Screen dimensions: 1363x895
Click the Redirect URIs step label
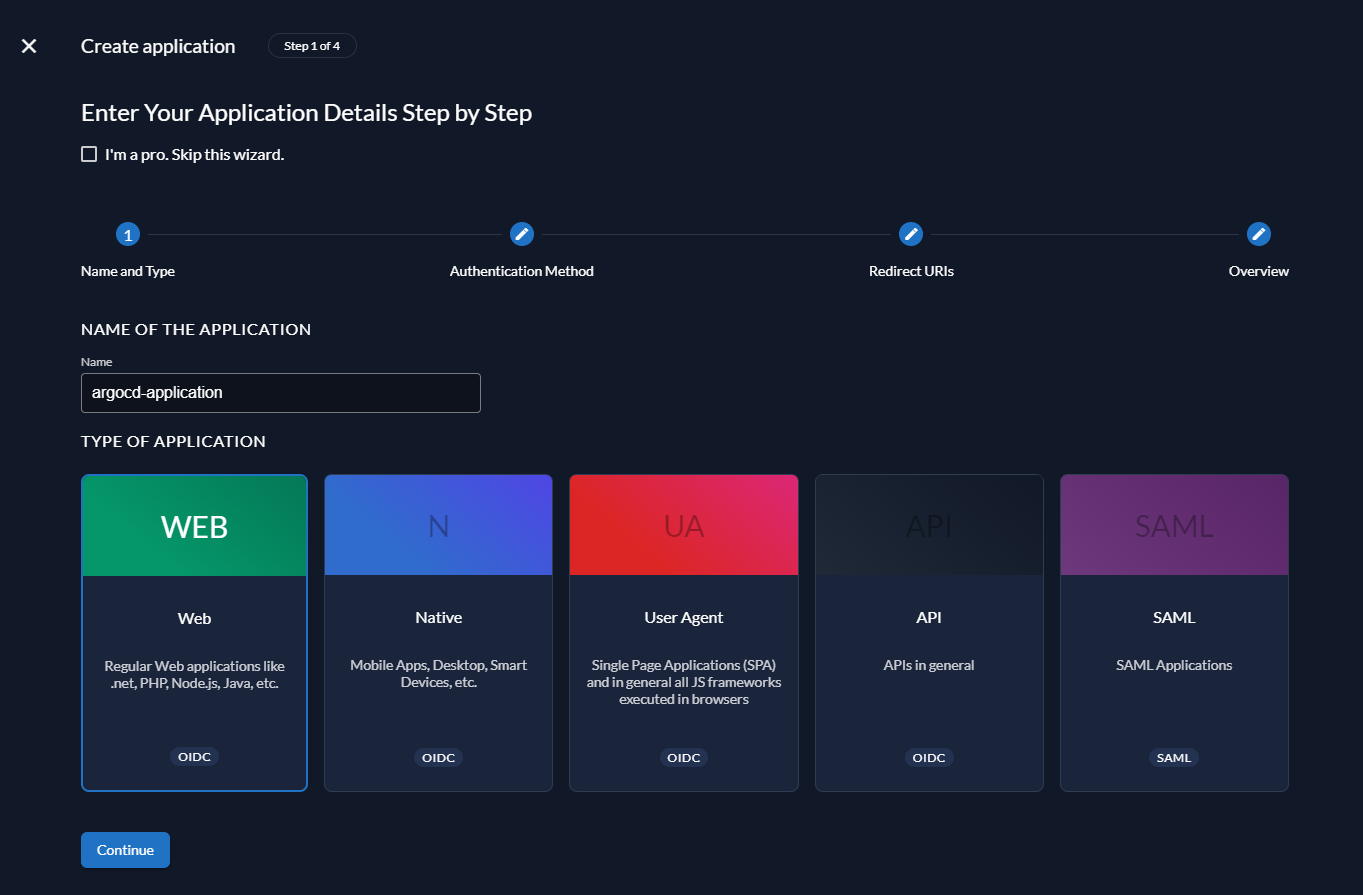(x=910, y=271)
